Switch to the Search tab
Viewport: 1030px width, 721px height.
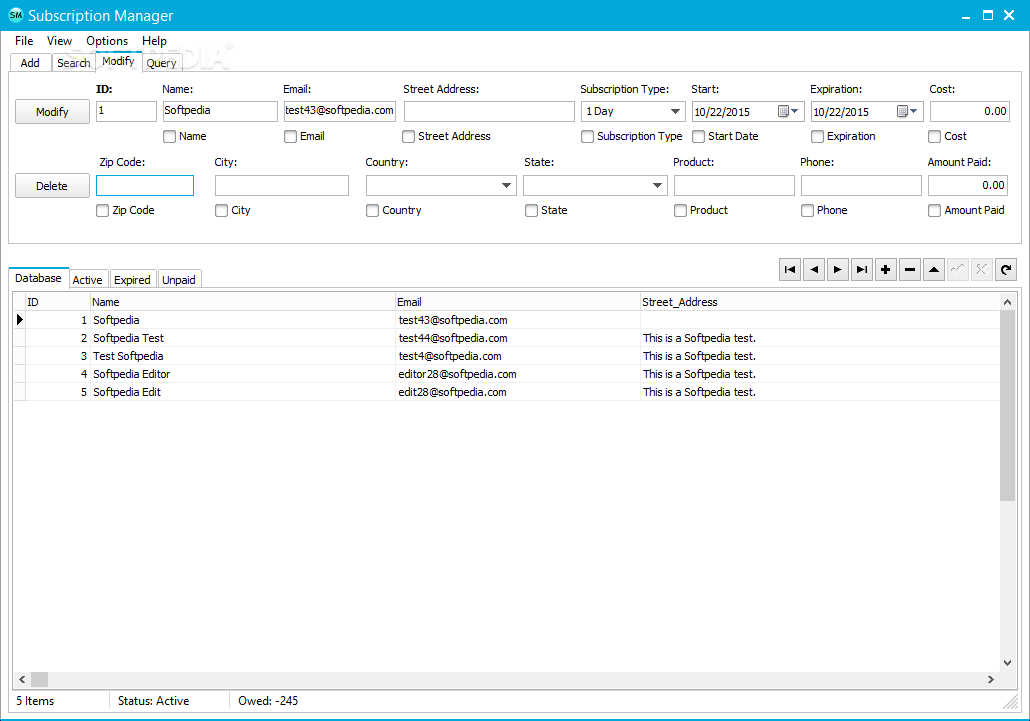(x=74, y=63)
